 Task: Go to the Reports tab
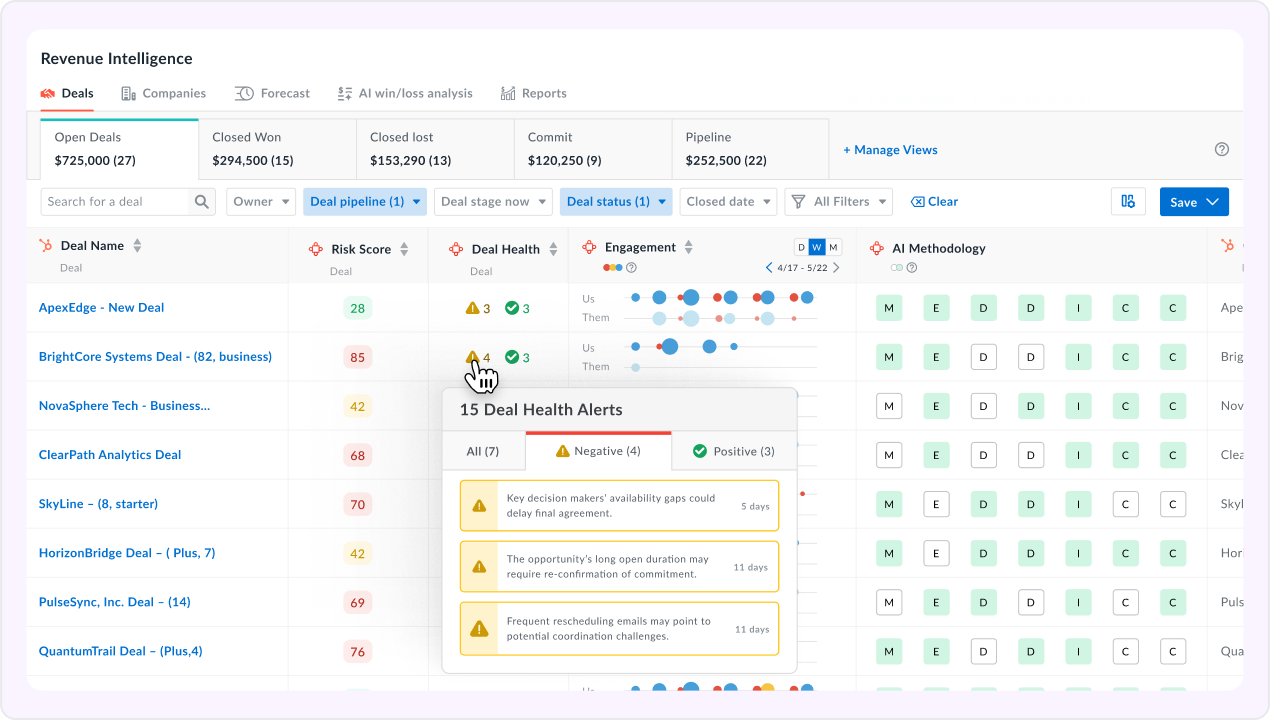(x=533, y=93)
